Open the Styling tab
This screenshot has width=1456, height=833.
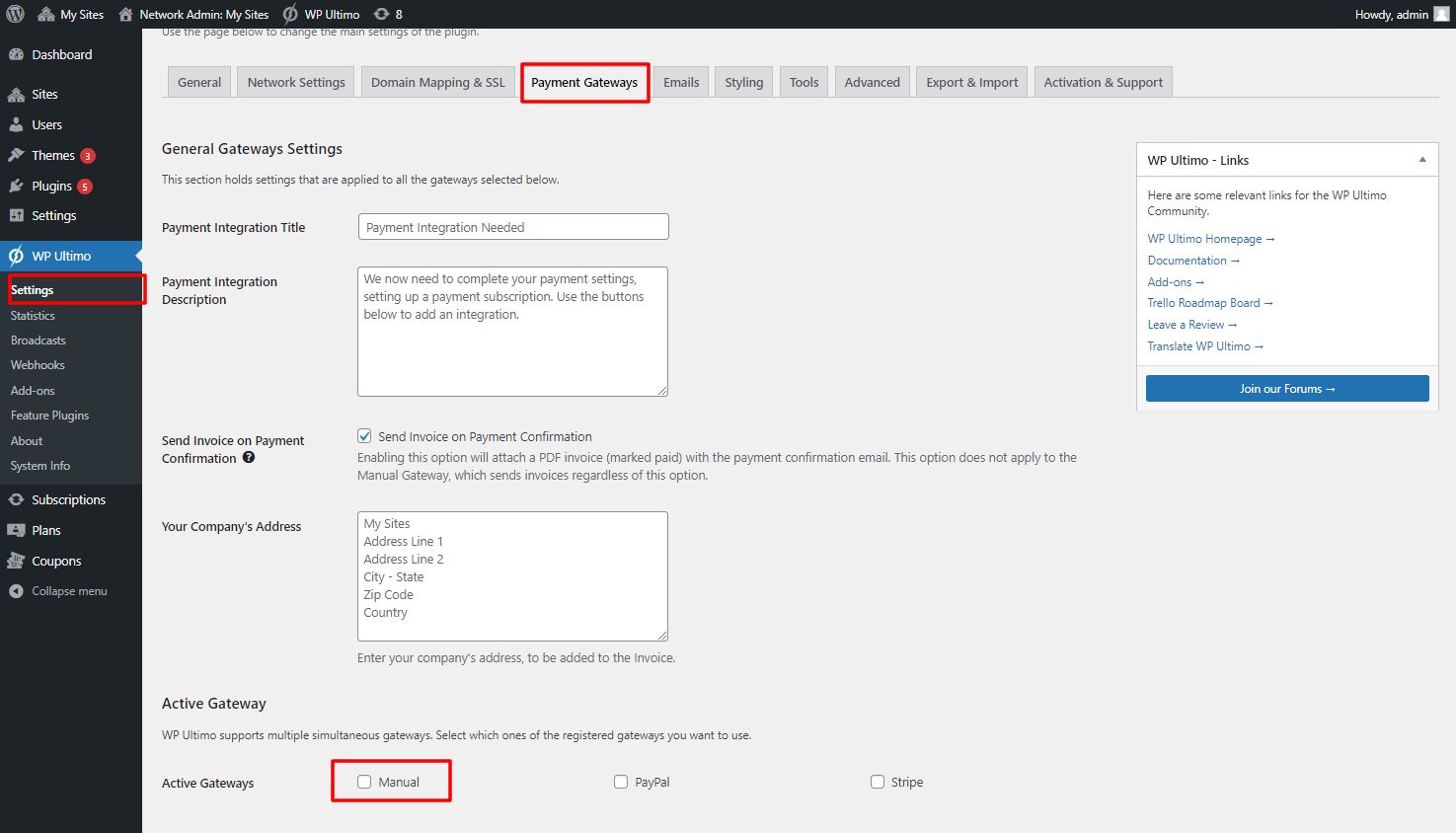click(x=744, y=82)
